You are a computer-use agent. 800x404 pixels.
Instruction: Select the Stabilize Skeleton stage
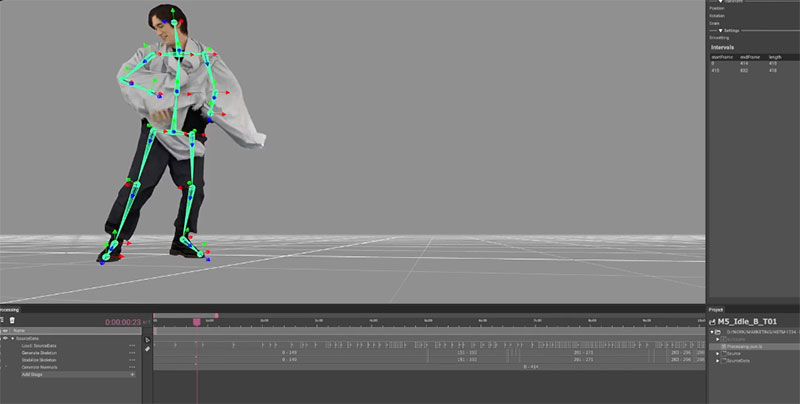click(x=39, y=360)
